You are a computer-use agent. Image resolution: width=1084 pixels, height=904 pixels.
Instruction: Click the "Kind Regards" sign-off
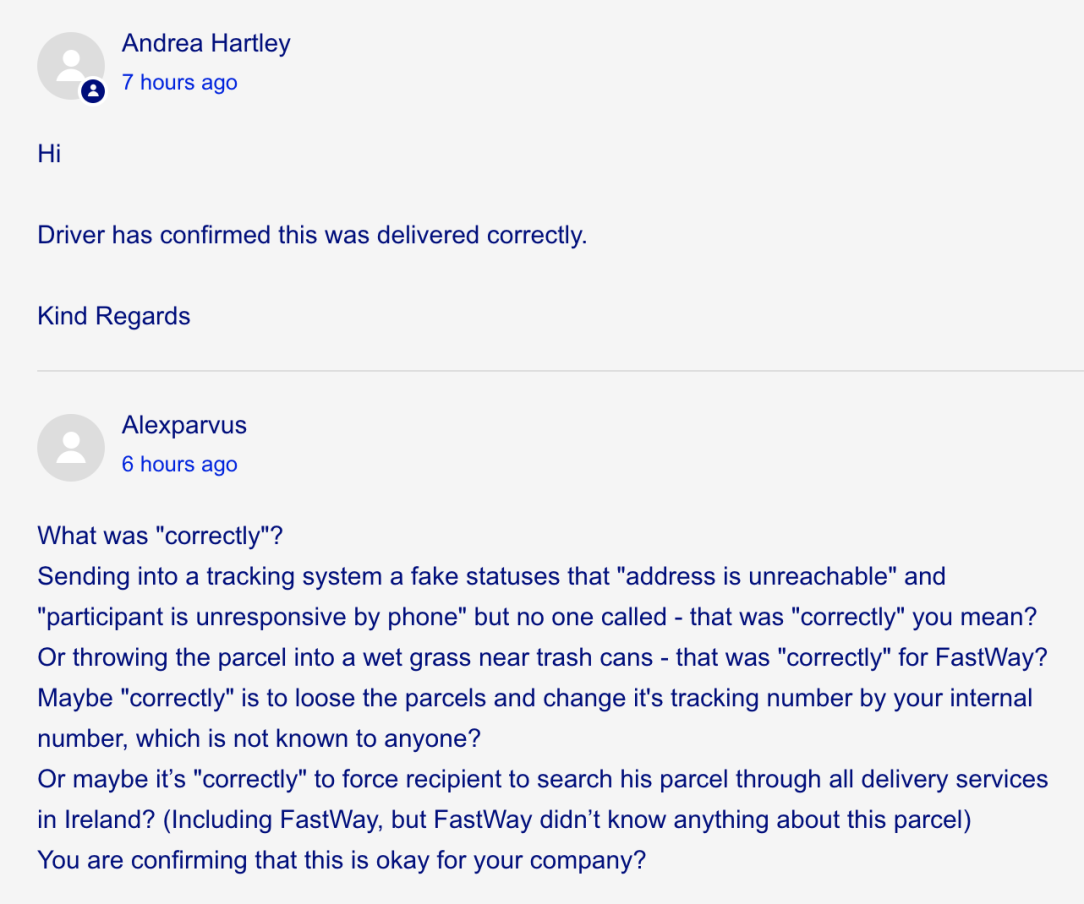(114, 316)
